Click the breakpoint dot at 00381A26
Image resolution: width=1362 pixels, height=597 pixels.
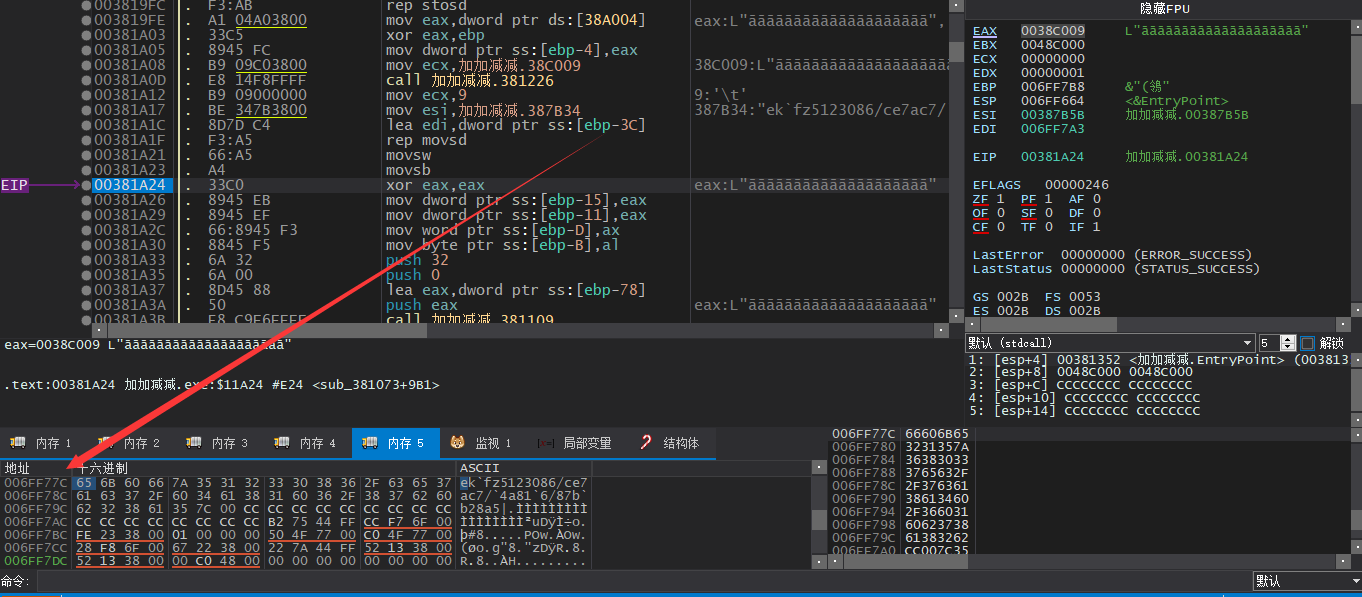pyautogui.click(x=87, y=200)
